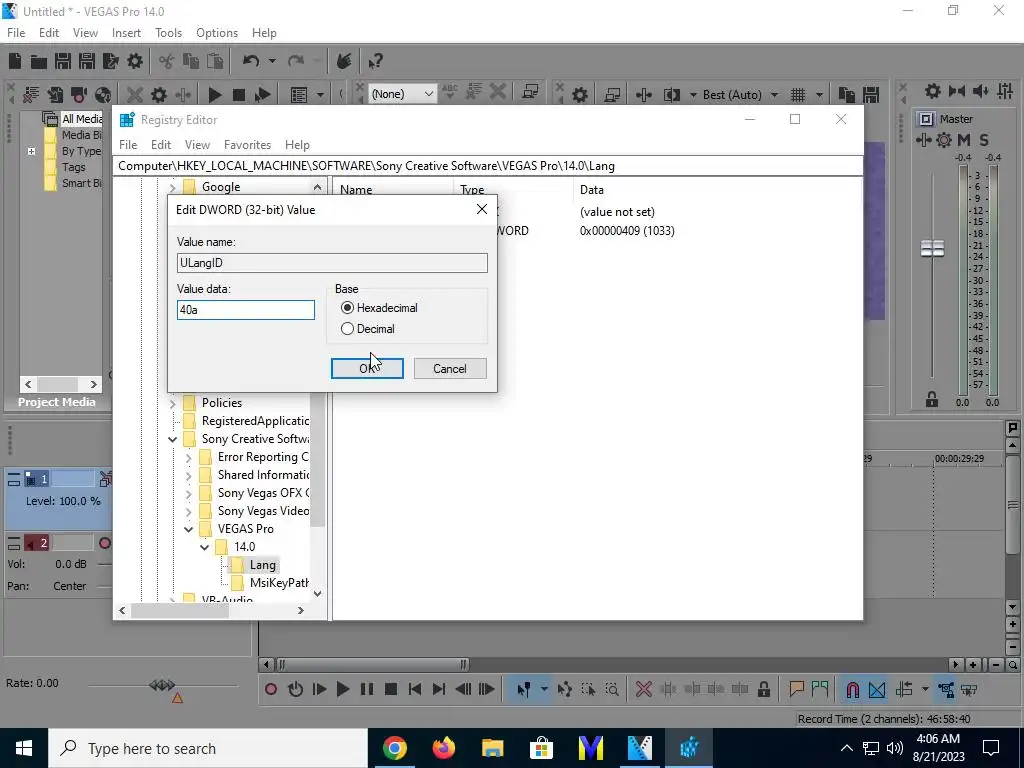Open the Favorites menu in Registry Editor
Screen dimensions: 1024x768
[247, 145]
